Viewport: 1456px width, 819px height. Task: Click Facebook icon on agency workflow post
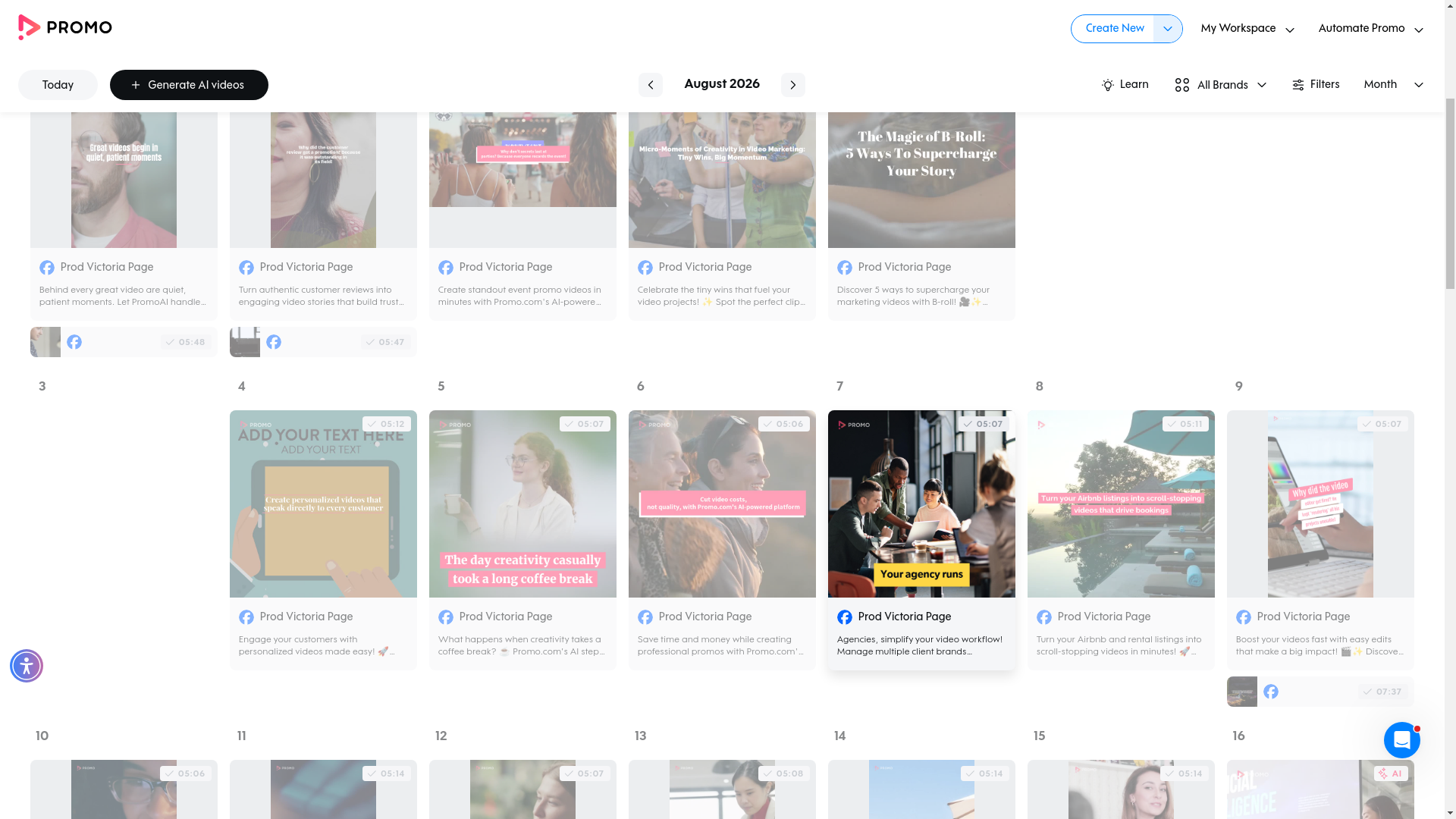tap(845, 617)
